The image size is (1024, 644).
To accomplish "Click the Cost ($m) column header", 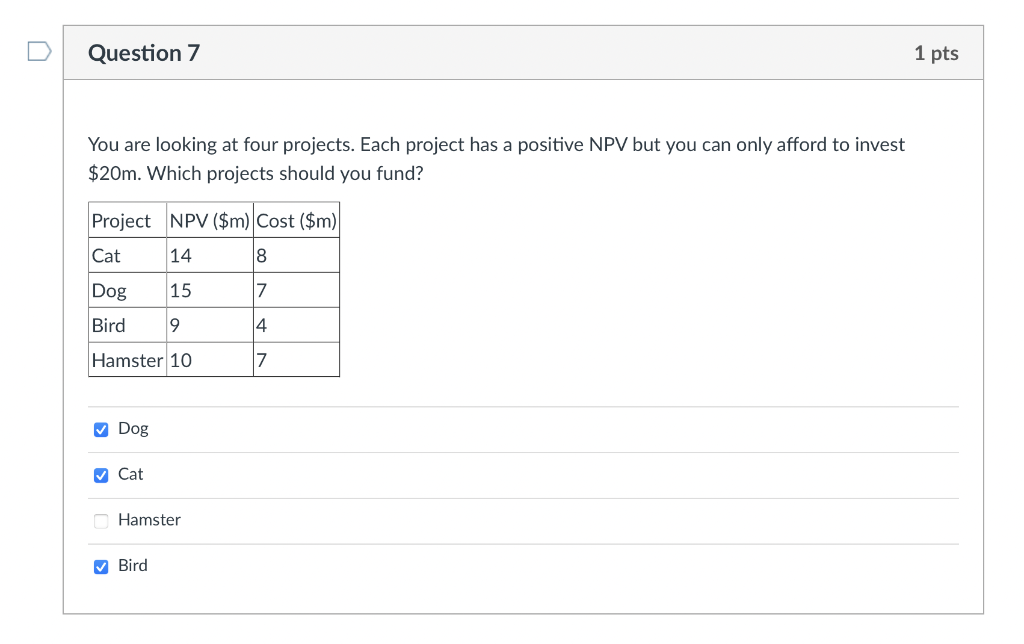I will [x=295, y=219].
